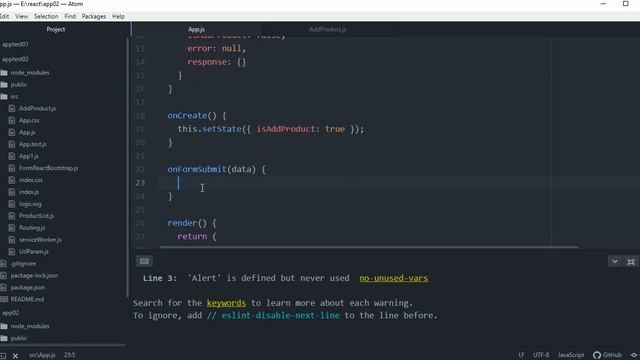Click file icon beside AddProduct.js
This screenshot has height=360, width=640.
tap(12, 109)
